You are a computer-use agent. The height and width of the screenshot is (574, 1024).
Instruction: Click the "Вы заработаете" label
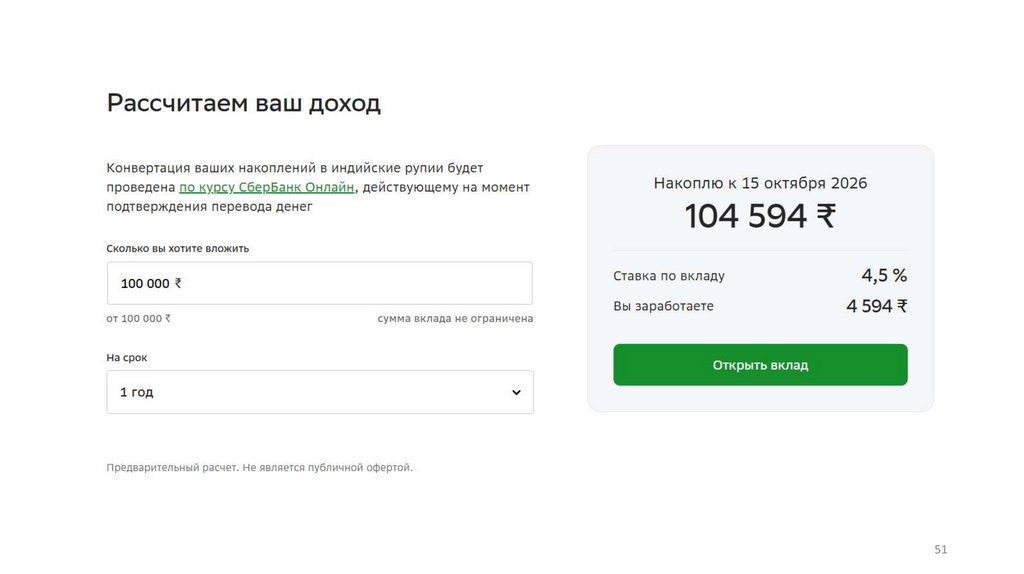(x=664, y=306)
